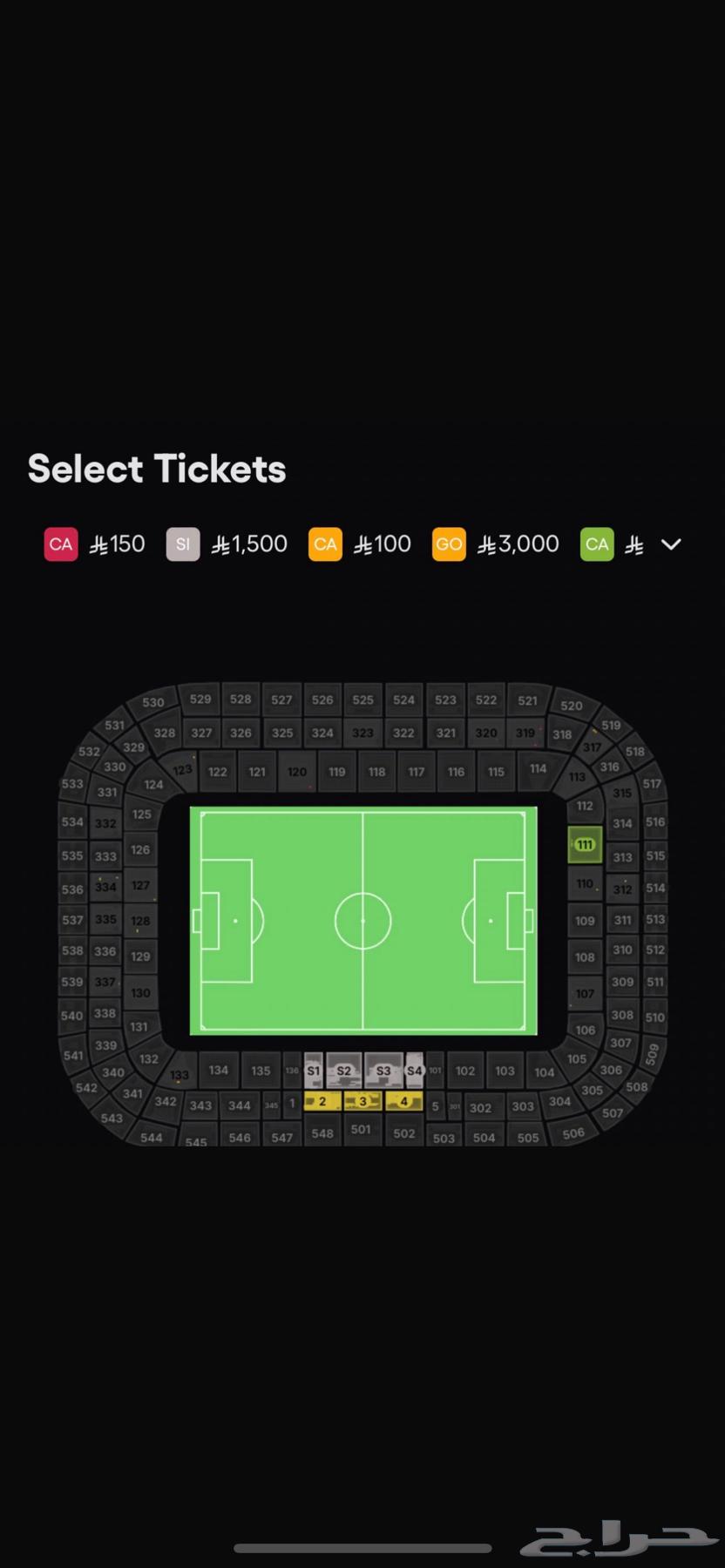
Task: Filter by the 3,000 price label
Action: tap(518, 544)
